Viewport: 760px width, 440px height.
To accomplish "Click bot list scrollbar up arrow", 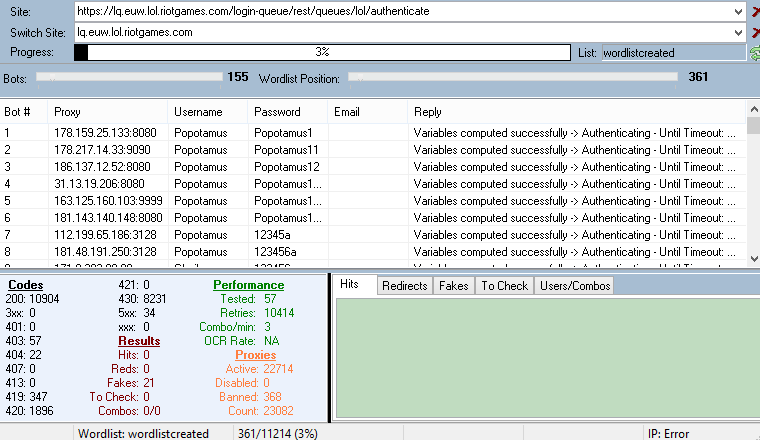I will click(x=754, y=110).
